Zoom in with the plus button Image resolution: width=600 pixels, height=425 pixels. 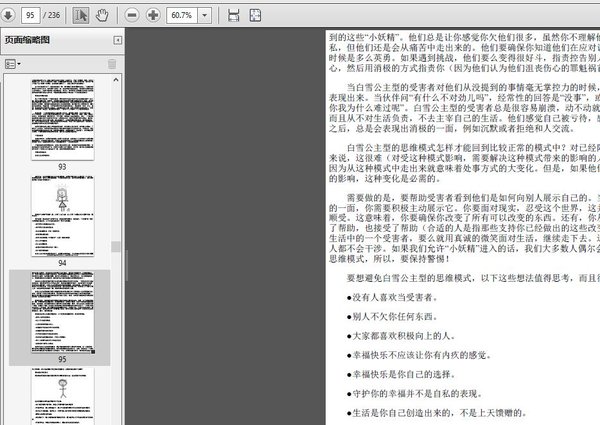pos(153,15)
